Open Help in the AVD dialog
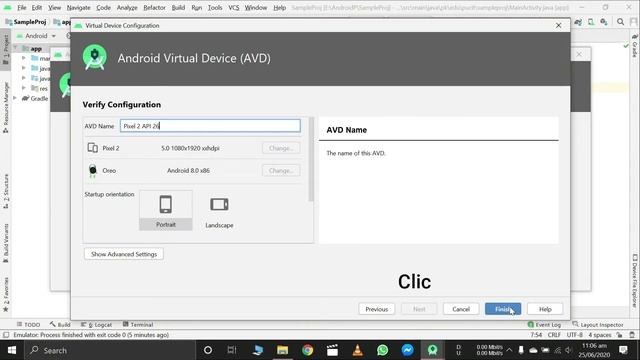This screenshot has height=360, width=640. coord(545,309)
